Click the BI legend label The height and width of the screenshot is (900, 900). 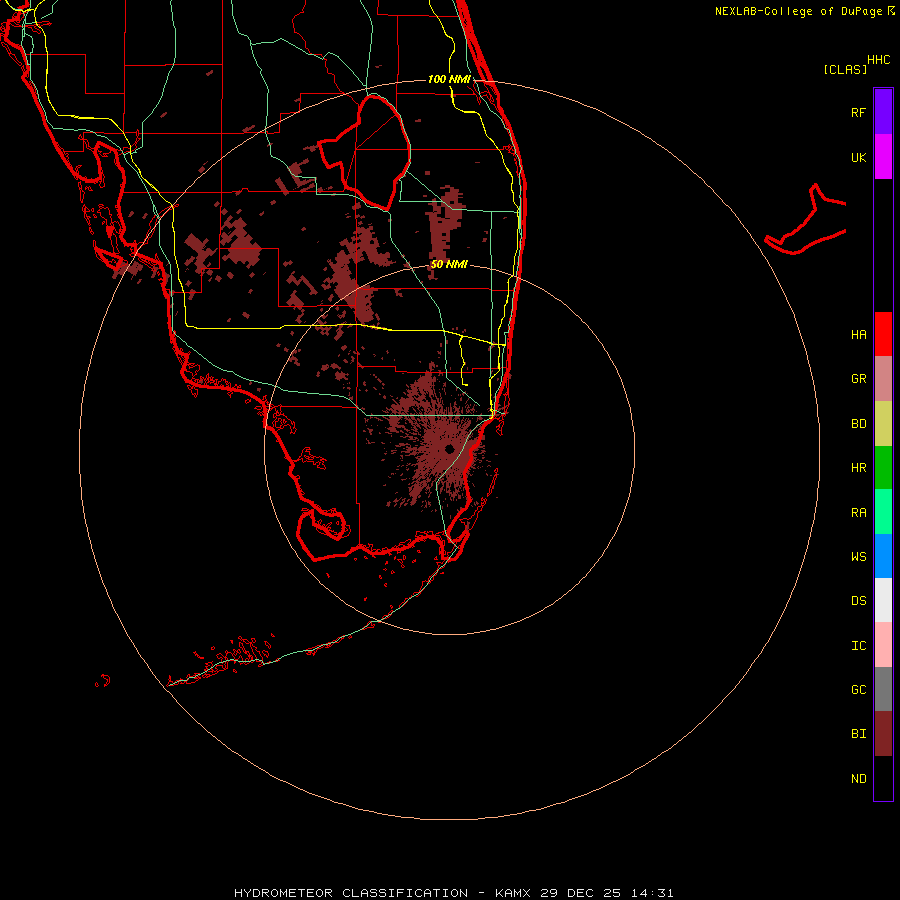coord(858,734)
